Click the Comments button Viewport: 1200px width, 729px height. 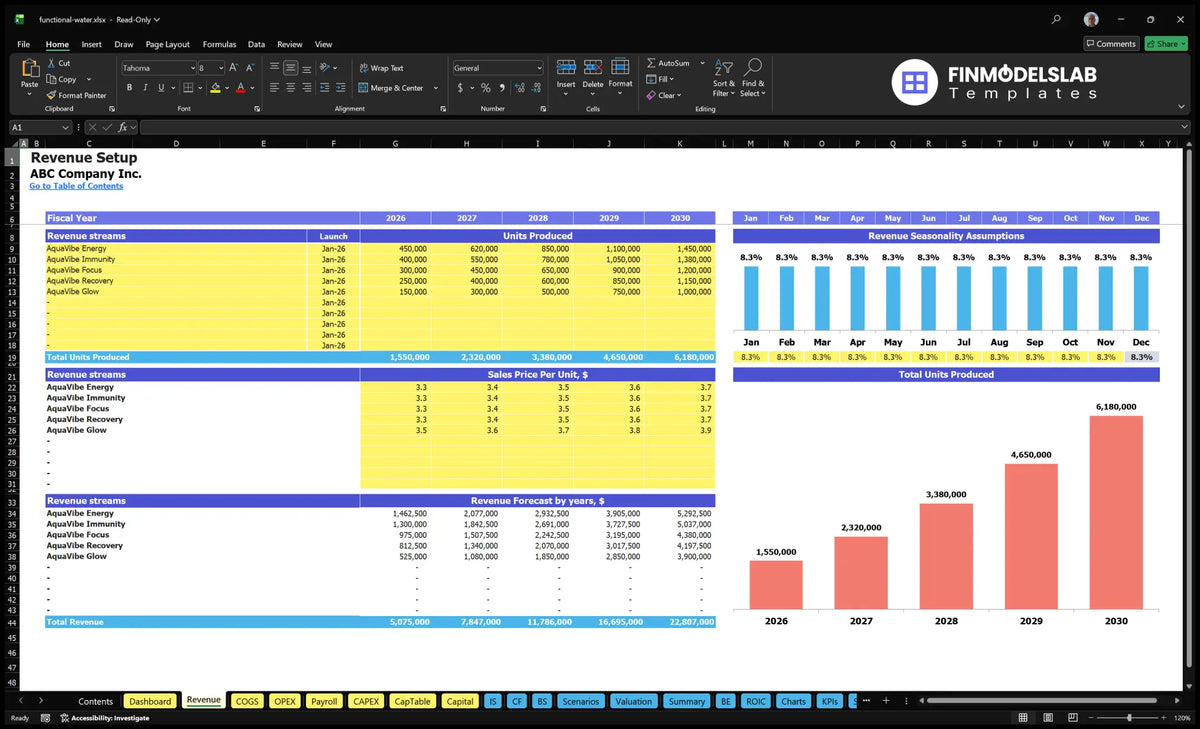(x=1111, y=44)
